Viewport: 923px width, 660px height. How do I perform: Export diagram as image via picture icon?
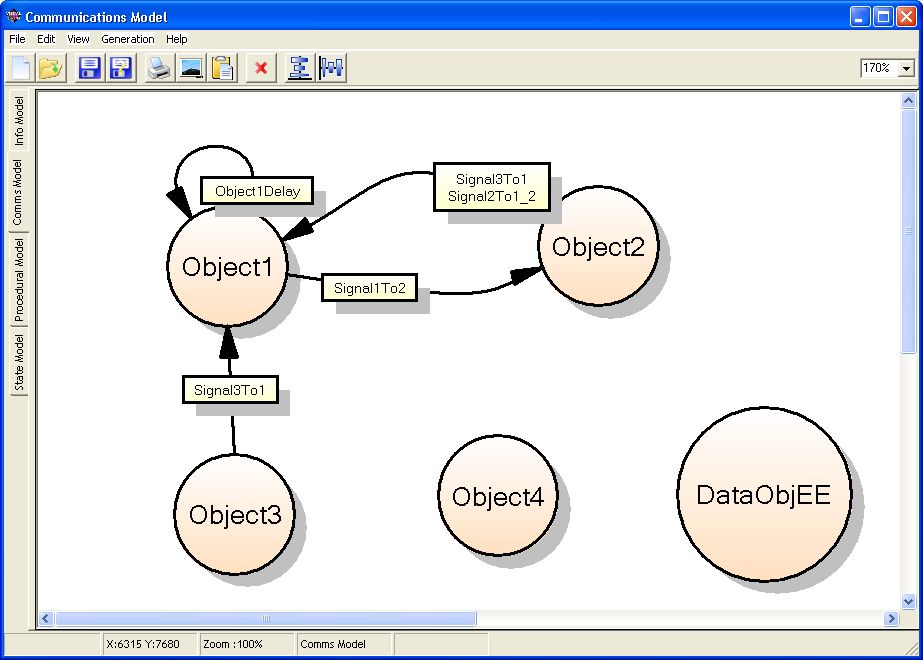point(190,68)
